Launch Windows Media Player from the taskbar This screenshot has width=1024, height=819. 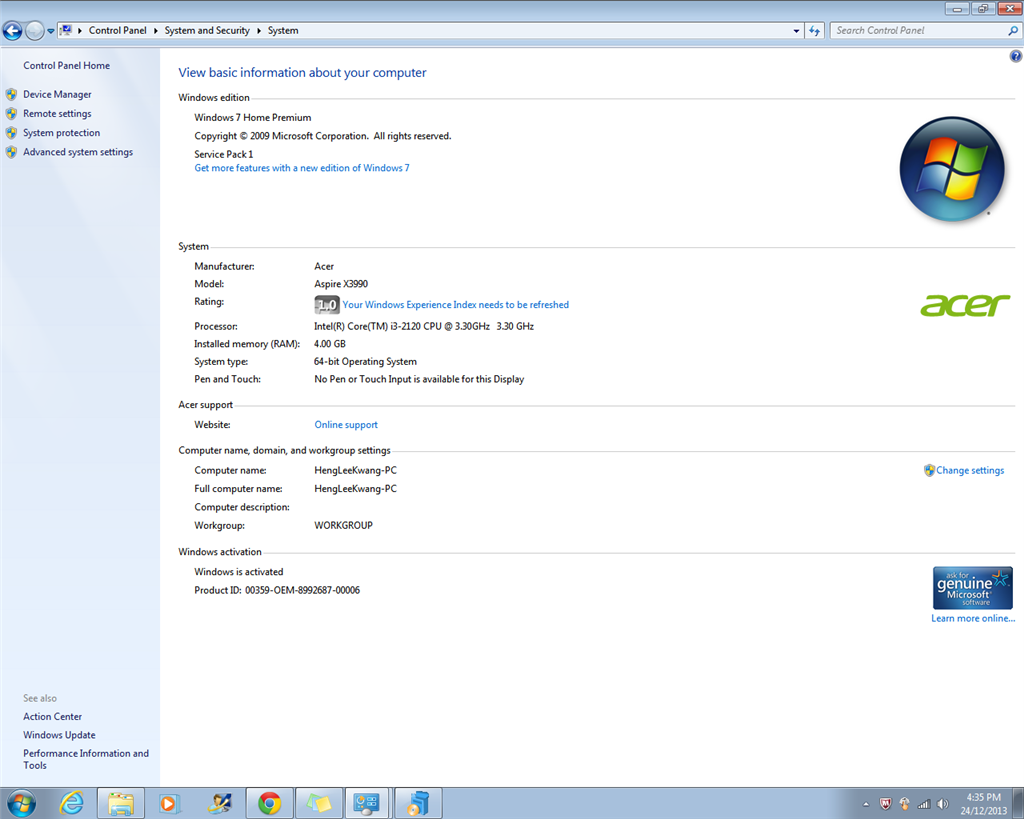pyautogui.click(x=168, y=803)
